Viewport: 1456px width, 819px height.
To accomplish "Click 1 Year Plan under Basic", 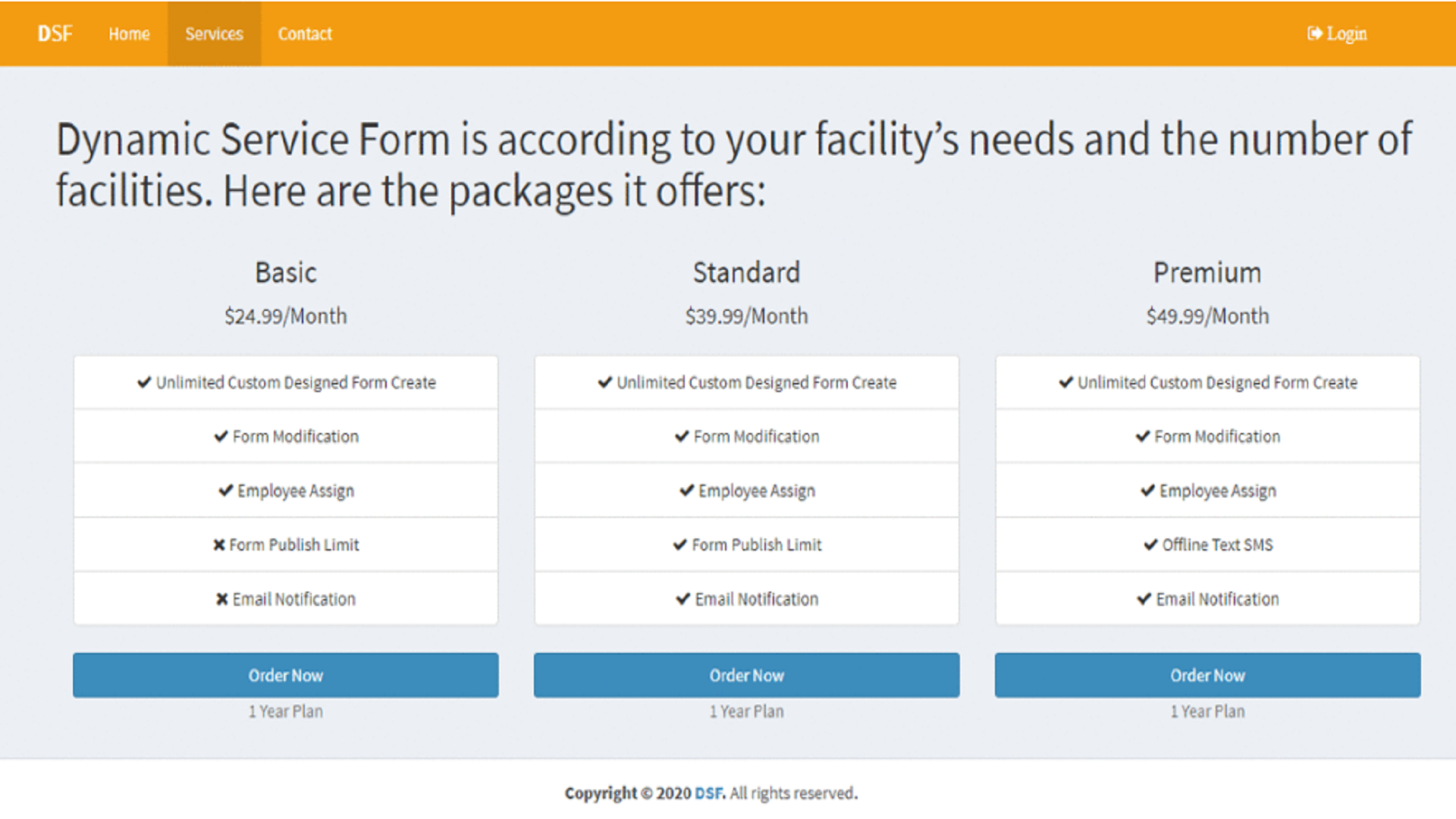I will click(x=286, y=711).
